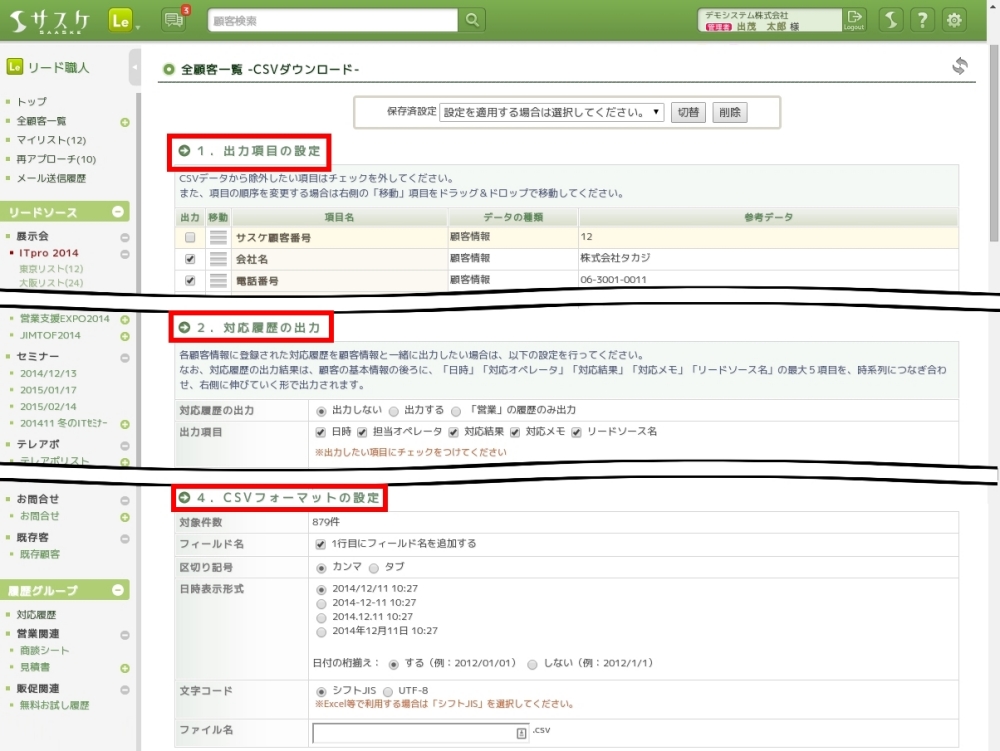
Task: Click the 切替 button
Action: [x=687, y=112]
